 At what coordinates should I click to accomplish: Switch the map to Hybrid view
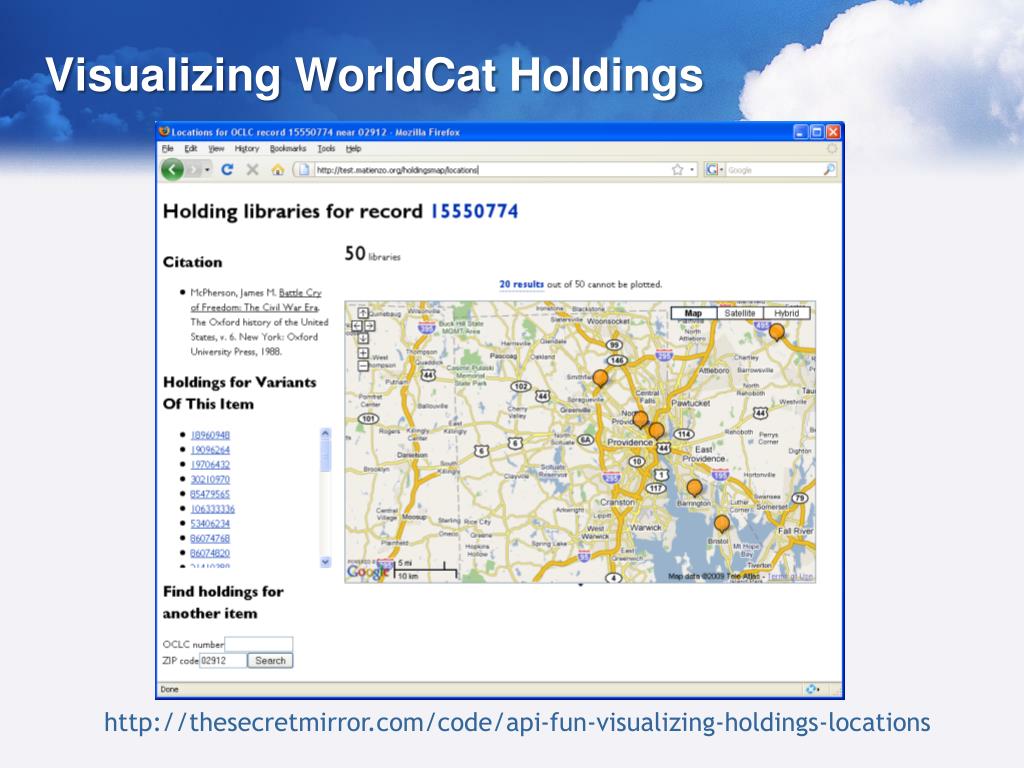click(x=786, y=313)
